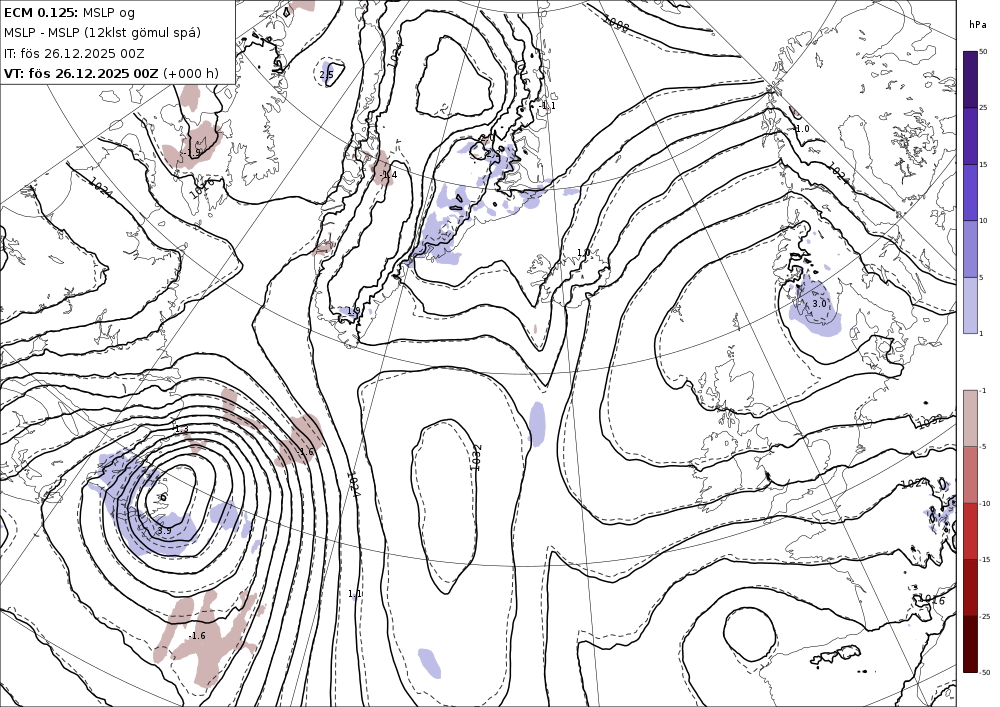1000x707 pixels.
Task: Select the purple 5 to 10 hPa legend swatch
Action: point(970,249)
